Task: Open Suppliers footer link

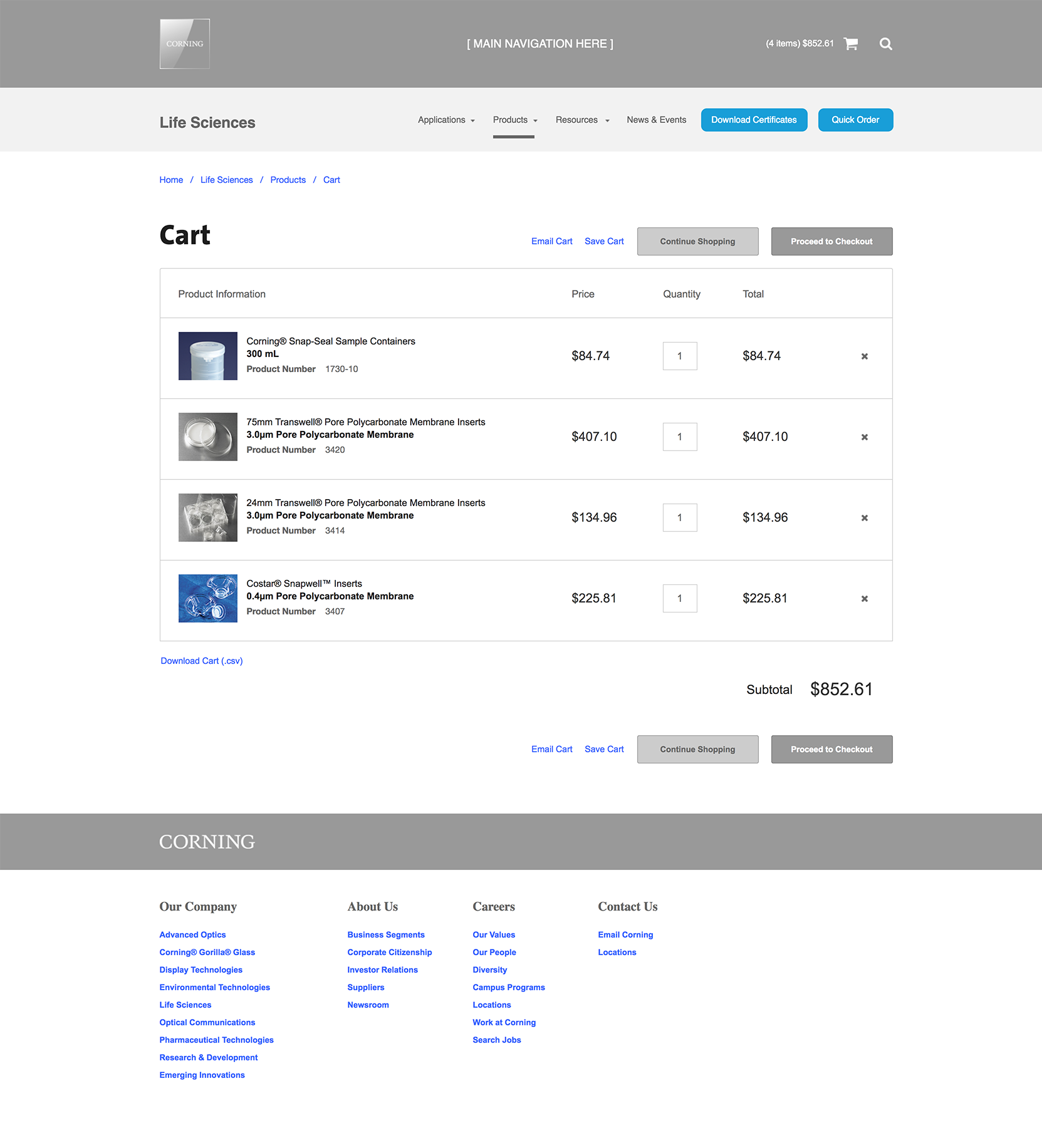Action: [366, 987]
